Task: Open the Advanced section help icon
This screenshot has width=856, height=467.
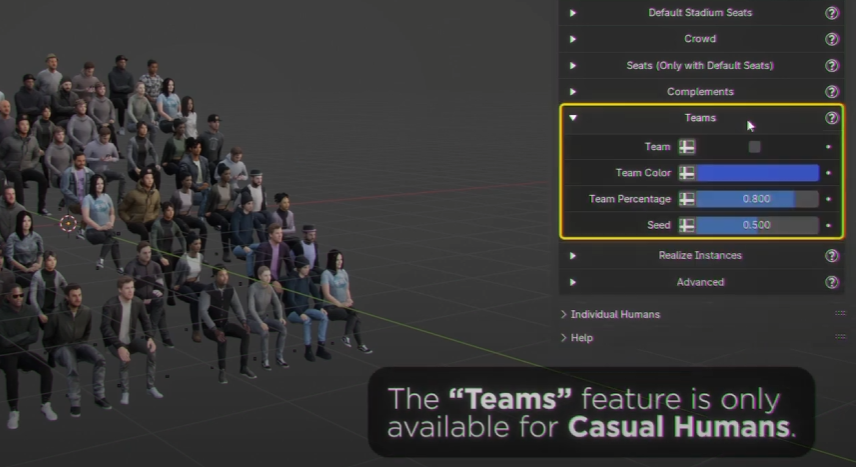Action: 831,282
